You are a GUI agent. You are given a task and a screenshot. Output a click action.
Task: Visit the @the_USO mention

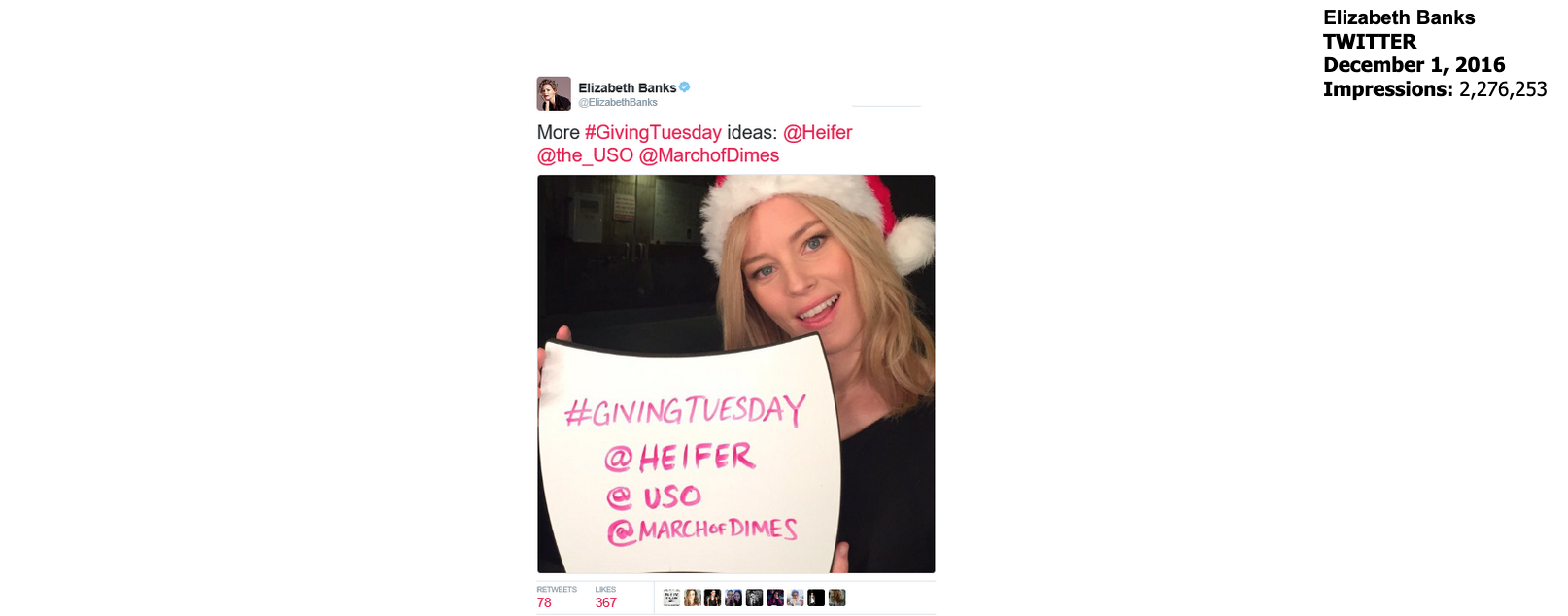(585, 155)
